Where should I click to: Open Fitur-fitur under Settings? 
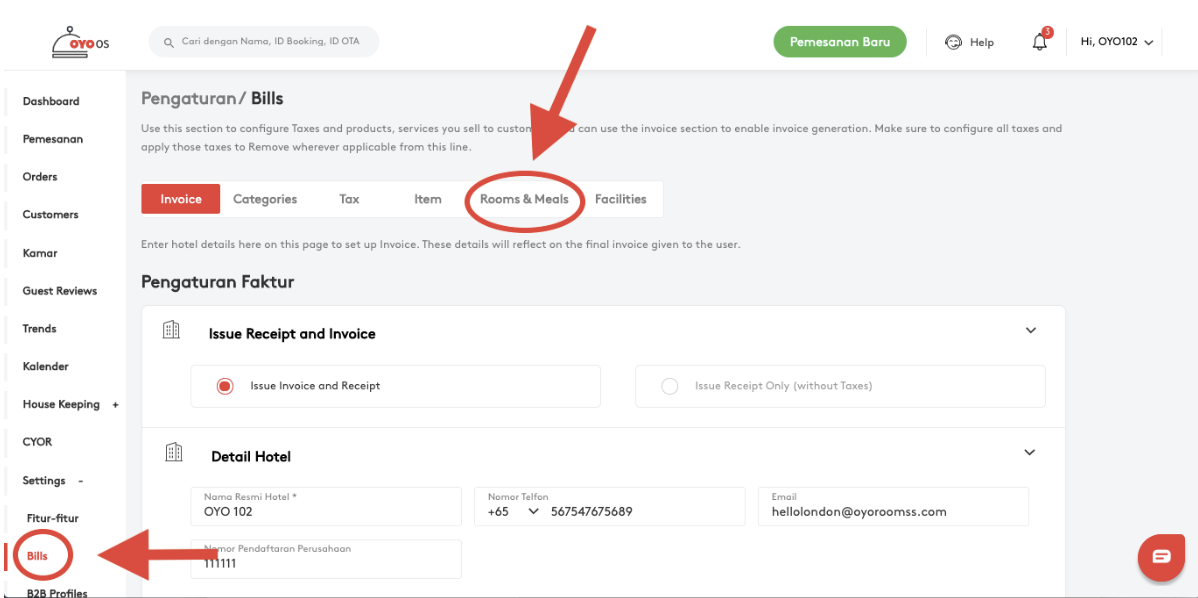[53, 519]
